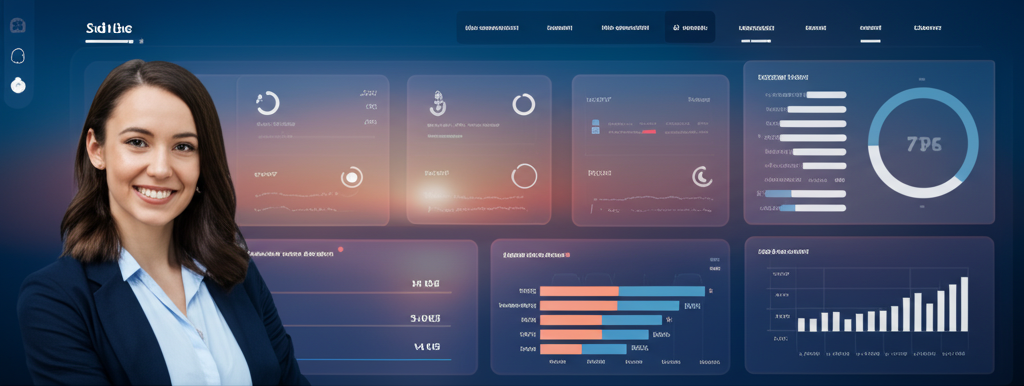Open the highlighted dark tab with icon
This screenshot has height=386, width=1024.
point(690,28)
